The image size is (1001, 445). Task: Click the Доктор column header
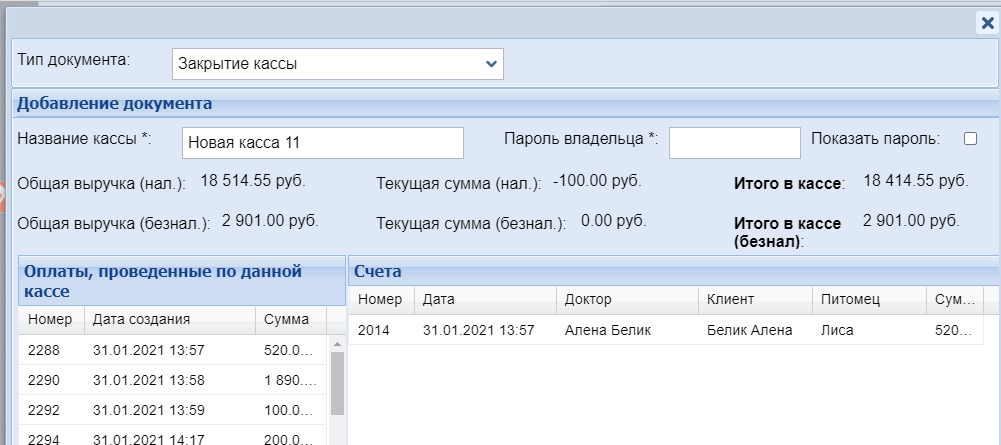pyautogui.click(x=626, y=299)
